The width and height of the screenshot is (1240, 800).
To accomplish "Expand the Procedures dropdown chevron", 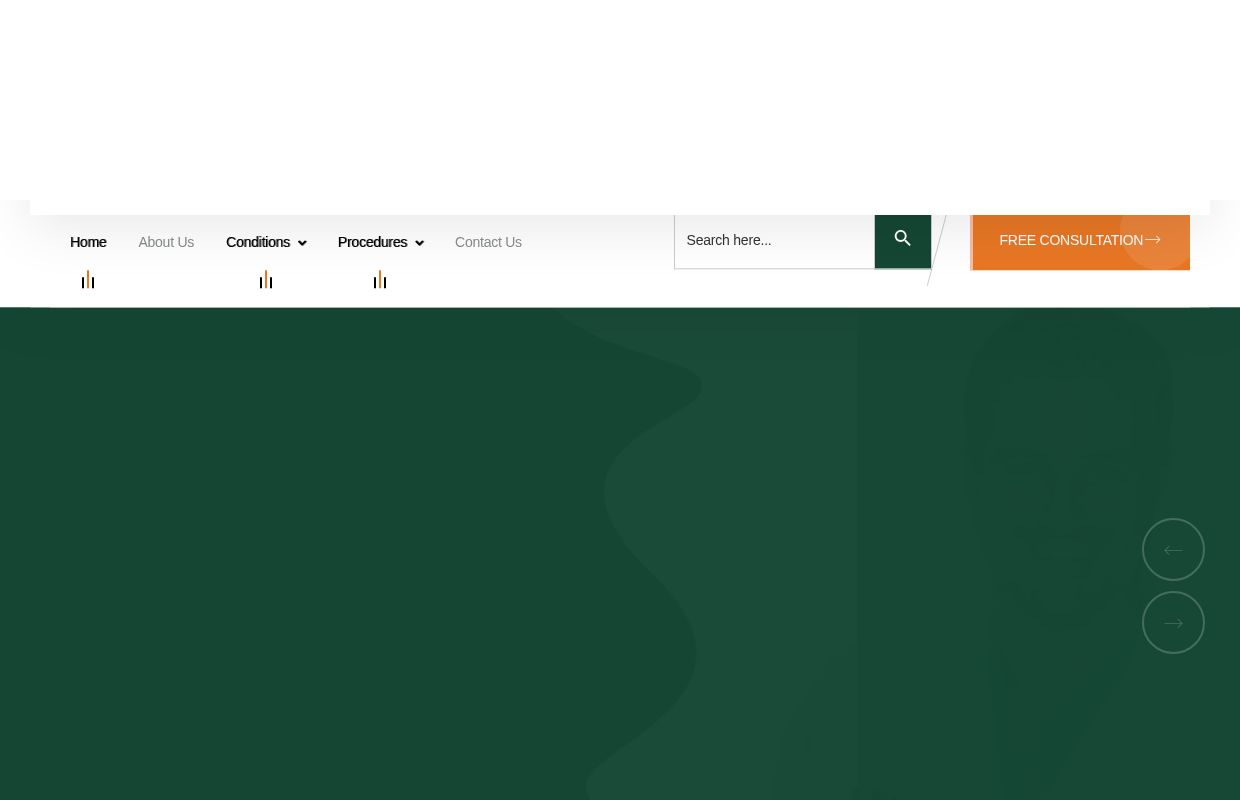I will point(419,243).
